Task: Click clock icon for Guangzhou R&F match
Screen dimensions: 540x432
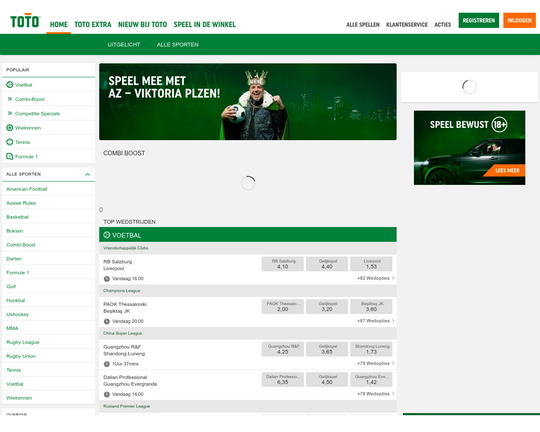Action: [107, 364]
